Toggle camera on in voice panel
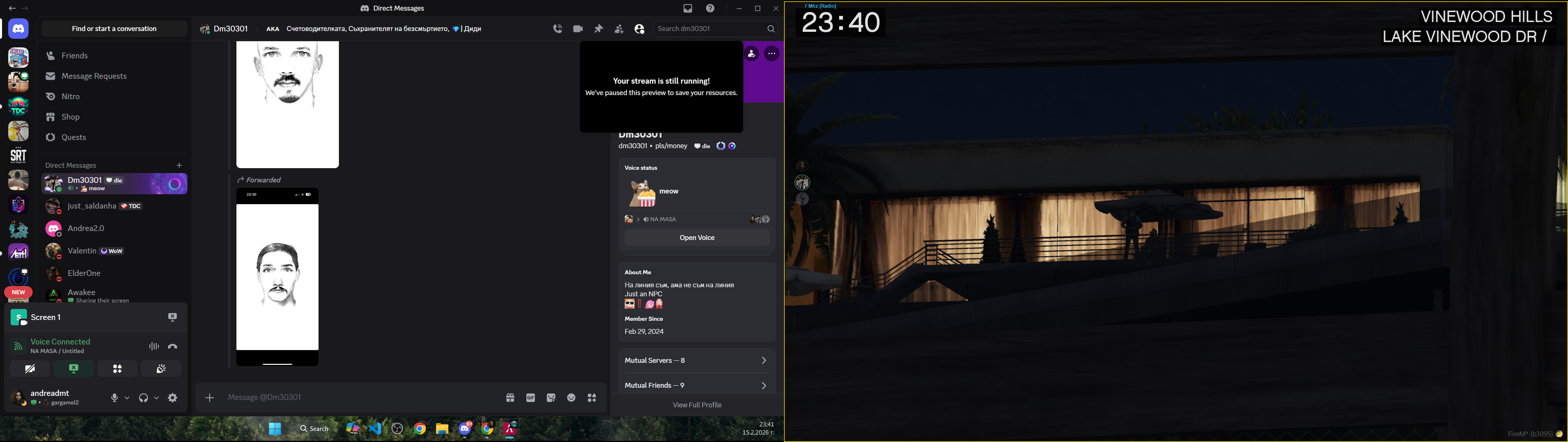1568x442 pixels. click(30, 369)
